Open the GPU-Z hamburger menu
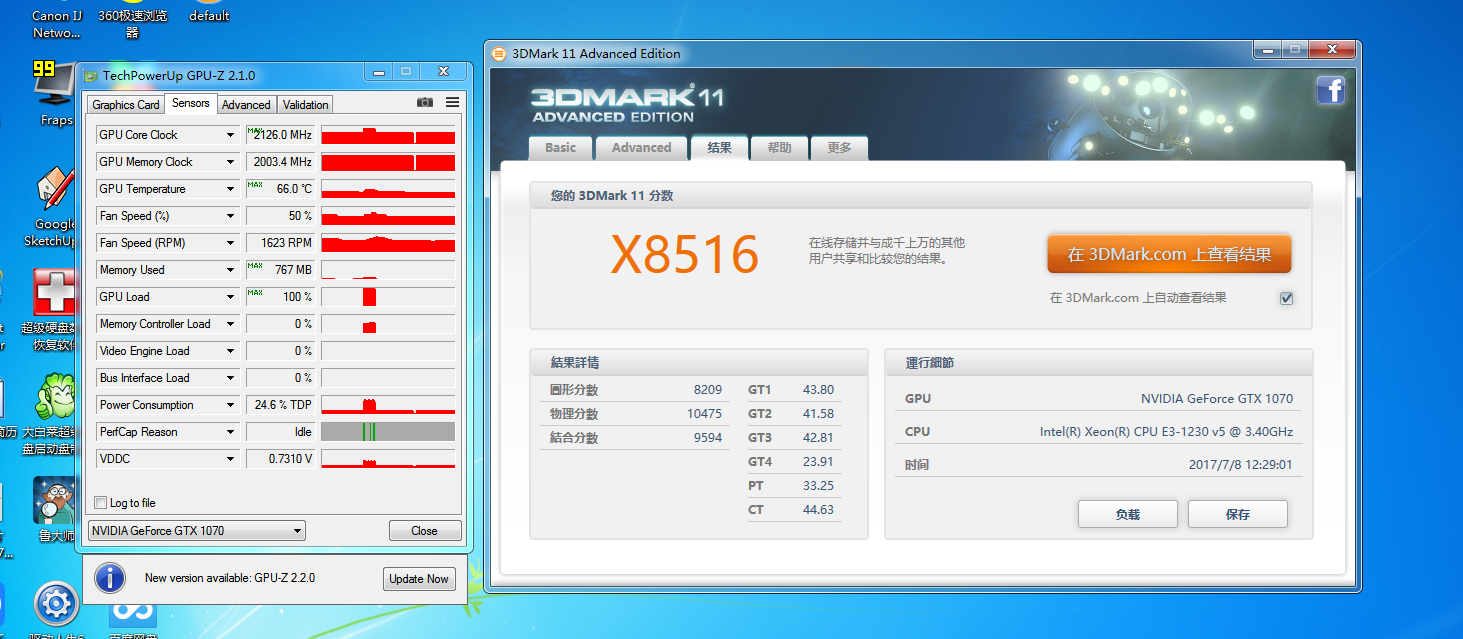 [x=452, y=103]
